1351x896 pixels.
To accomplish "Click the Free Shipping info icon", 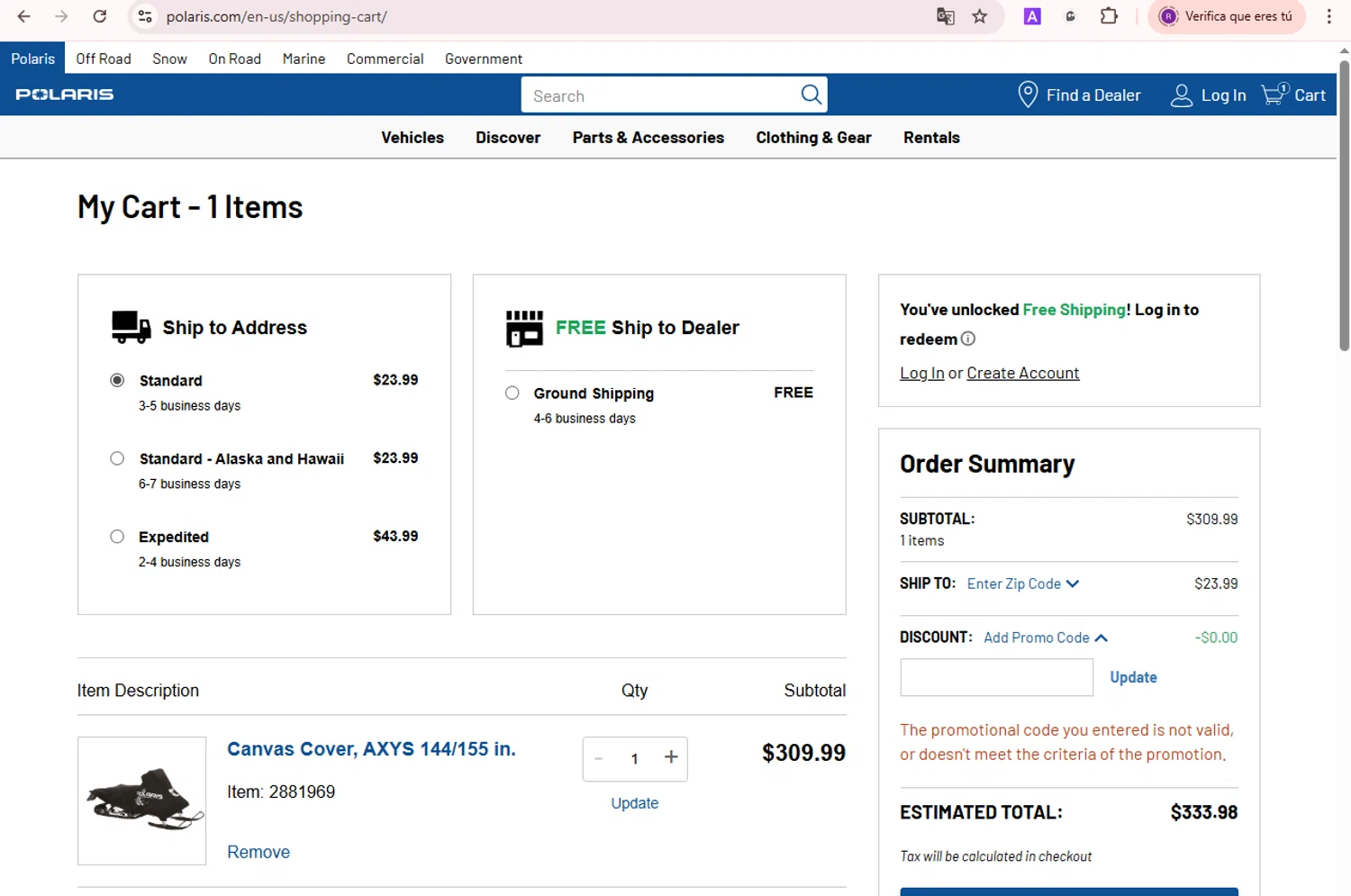I will click(x=968, y=339).
